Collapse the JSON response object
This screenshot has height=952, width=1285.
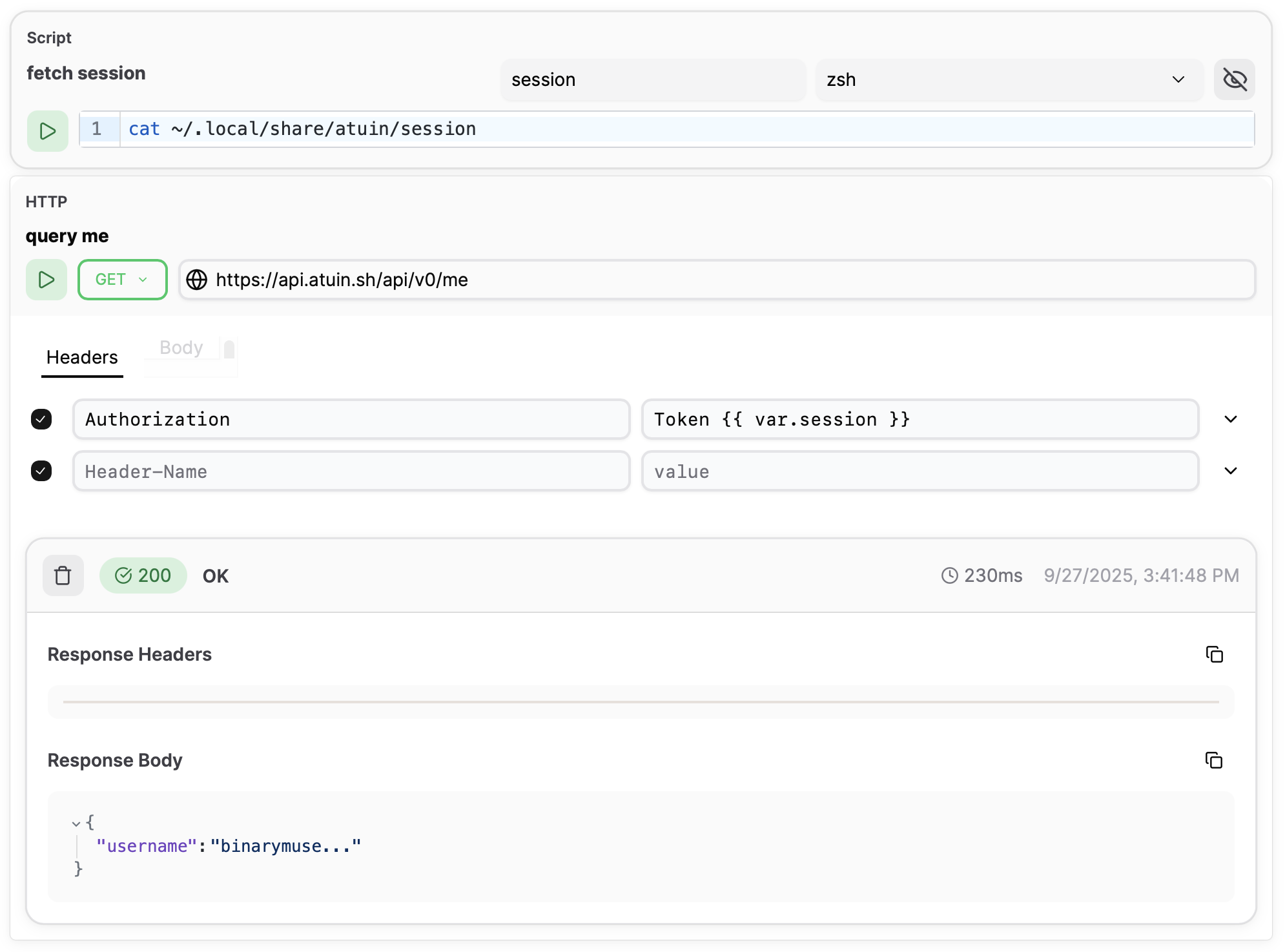tap(76, 823)
